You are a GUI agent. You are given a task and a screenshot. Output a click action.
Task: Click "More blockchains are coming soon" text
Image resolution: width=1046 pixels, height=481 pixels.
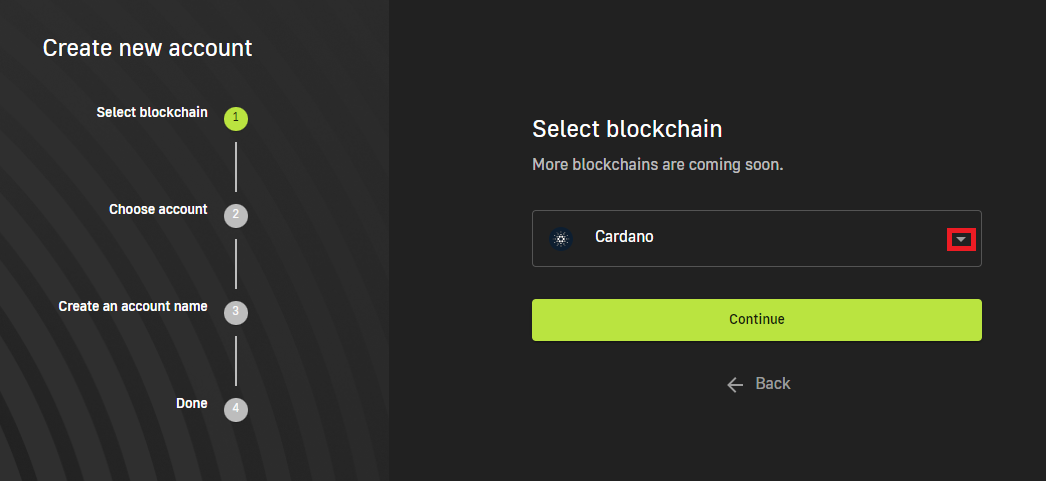pyautogui.click(x=657, y=164)
